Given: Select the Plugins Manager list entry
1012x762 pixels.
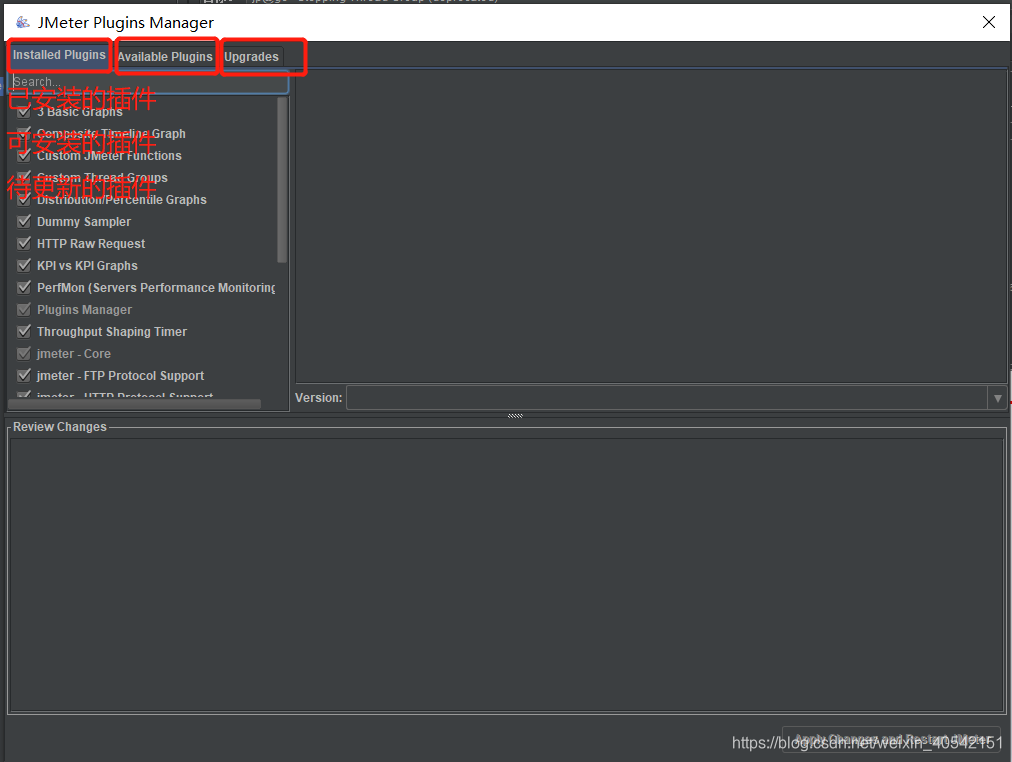Looking at the screenshot, I should click(84, 310).
